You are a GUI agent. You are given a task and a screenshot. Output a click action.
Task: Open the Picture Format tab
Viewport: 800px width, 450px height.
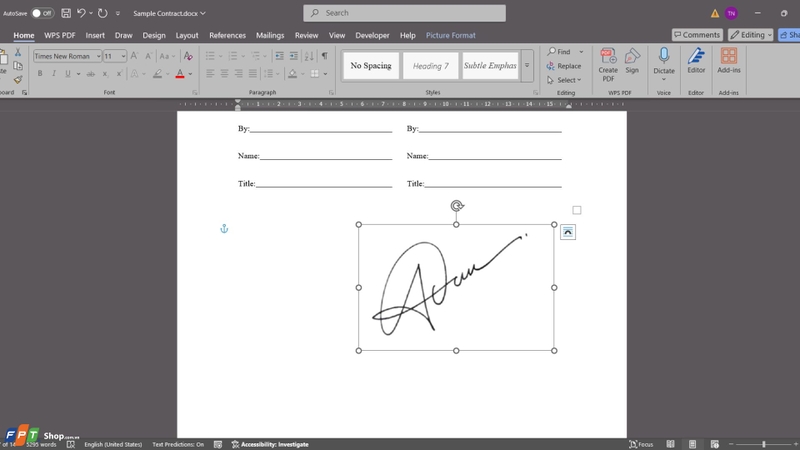point(451,35)
